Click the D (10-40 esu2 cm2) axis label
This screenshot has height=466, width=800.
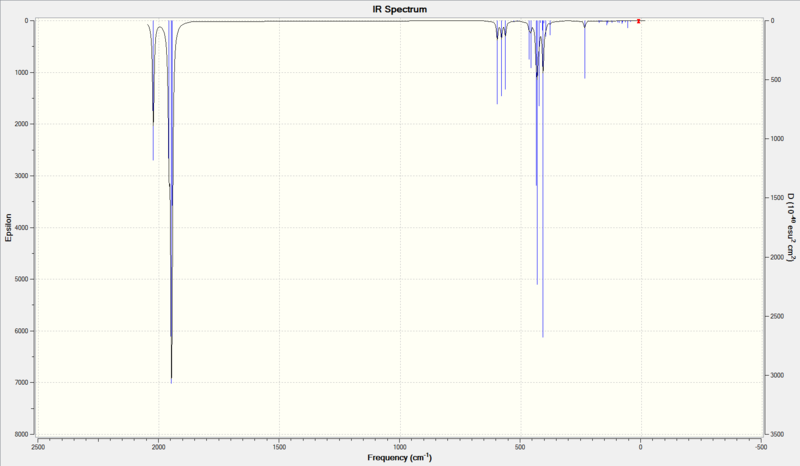click(x=790, y=228)
